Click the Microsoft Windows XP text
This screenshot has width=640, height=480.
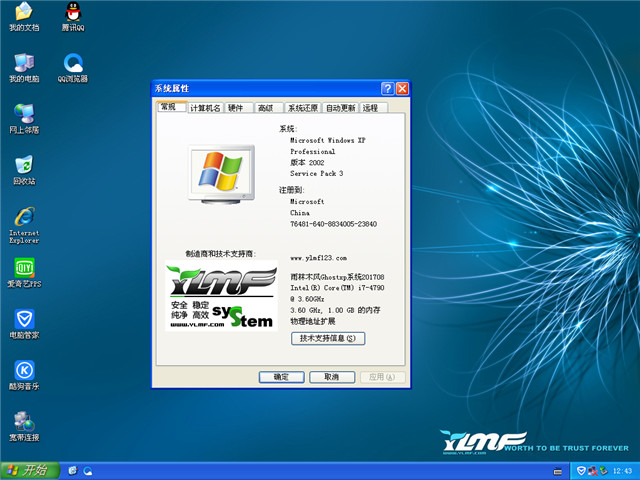point(328,140)
